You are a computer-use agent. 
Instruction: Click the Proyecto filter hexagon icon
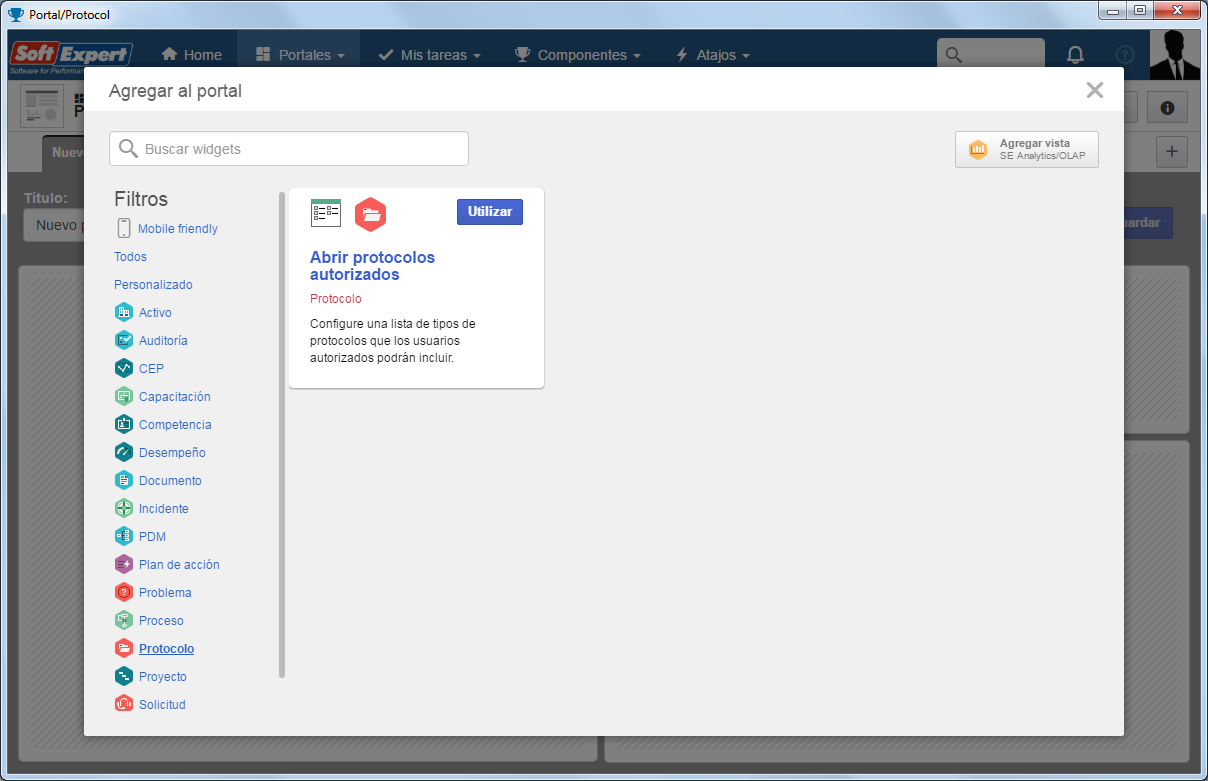(124, 676)
